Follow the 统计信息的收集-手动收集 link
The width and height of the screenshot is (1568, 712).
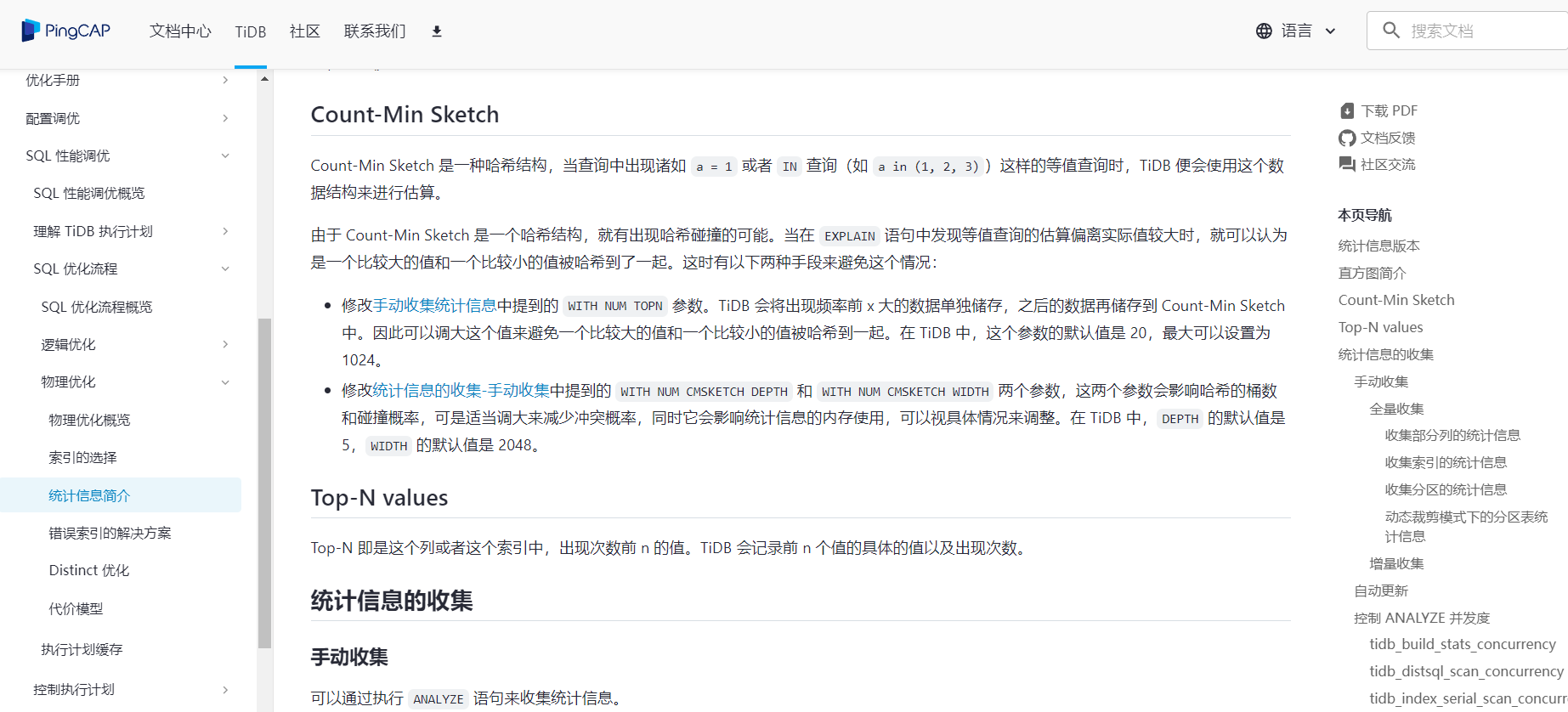[461, 391]
